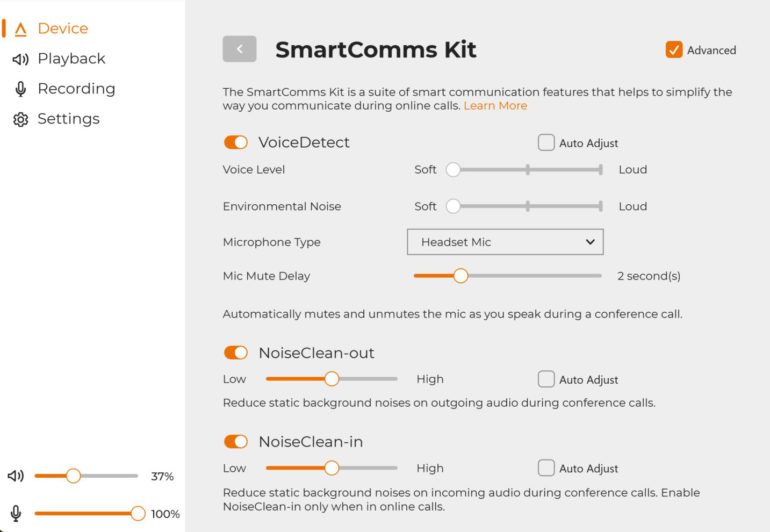Open the Microphone Type dropdown

coord(505,242)
